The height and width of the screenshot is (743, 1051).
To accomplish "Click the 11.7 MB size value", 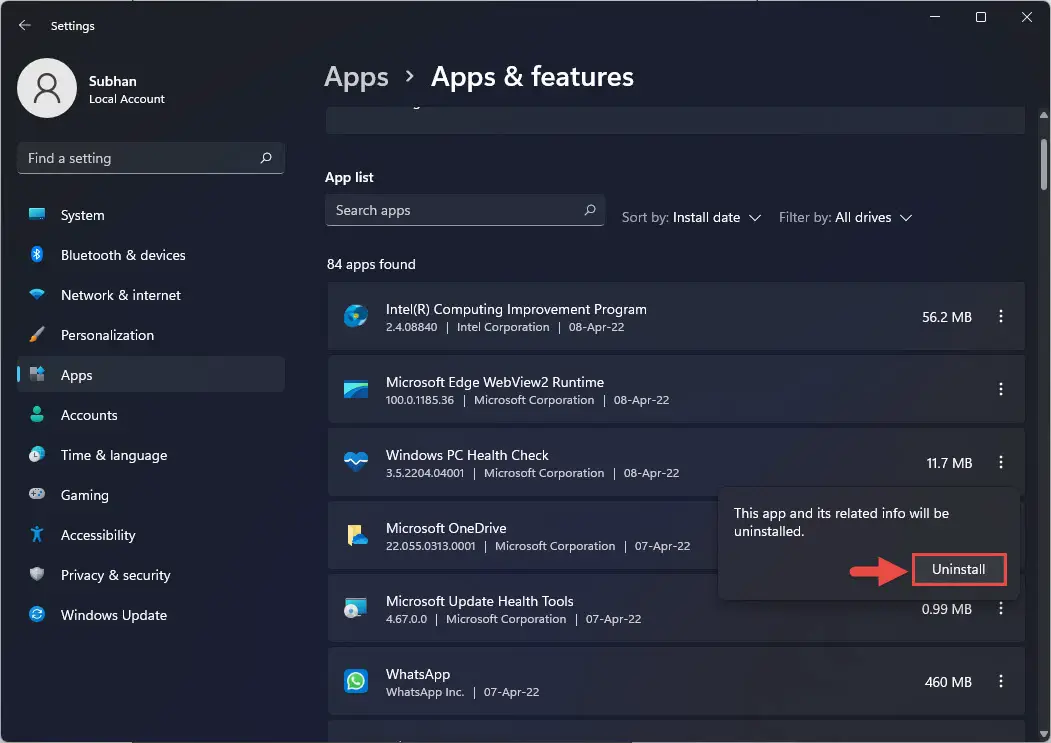I will [949, 463].
